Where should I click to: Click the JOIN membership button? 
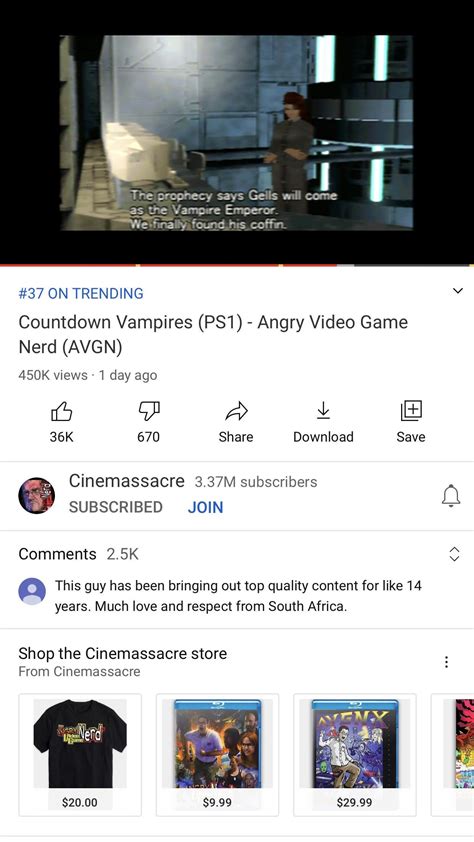(206, 507)
